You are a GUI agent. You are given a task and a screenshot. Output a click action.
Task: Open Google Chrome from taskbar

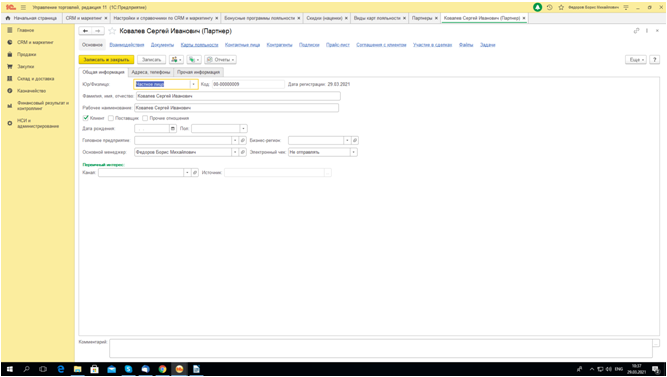[x=162, y=369]
